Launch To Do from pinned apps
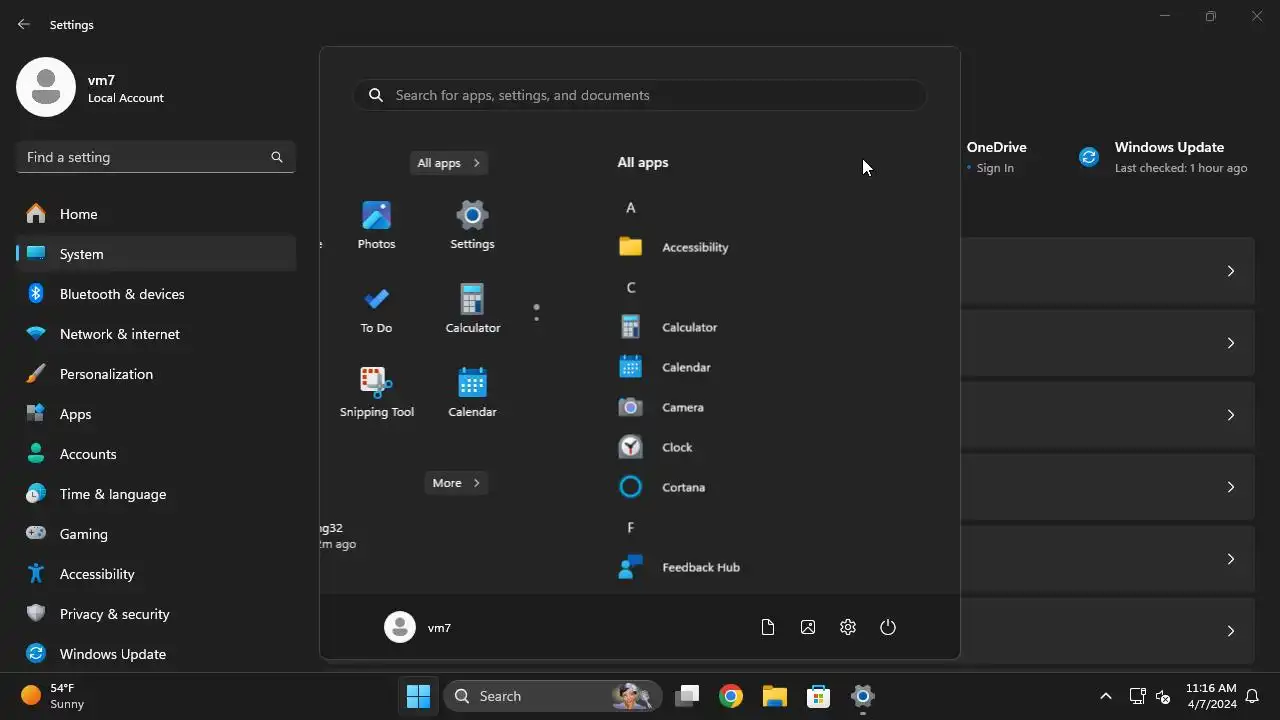This screenshot has height=720, width=1280. click(376, 309)
